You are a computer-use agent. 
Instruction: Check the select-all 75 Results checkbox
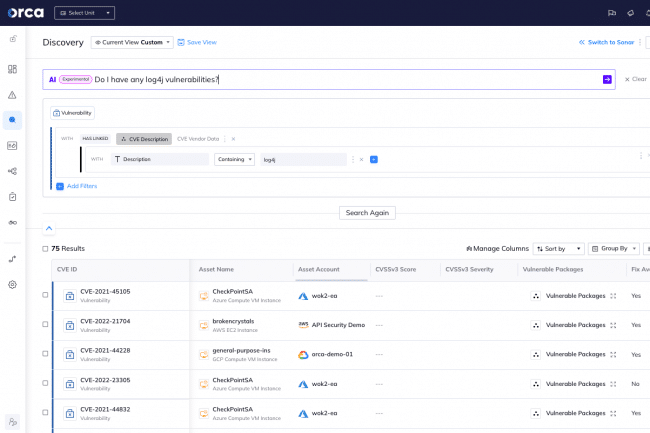click(45, 248)
